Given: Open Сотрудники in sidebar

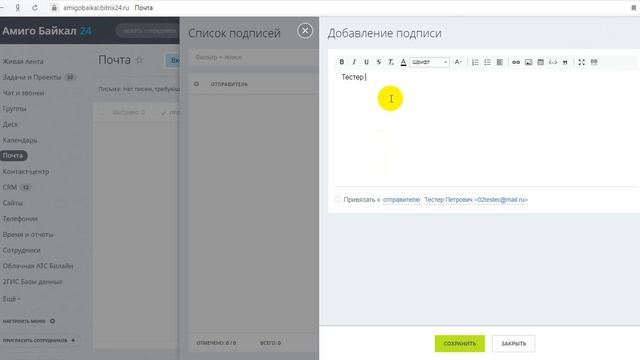Looking at the screenshot, I should [x=21, y=250].
